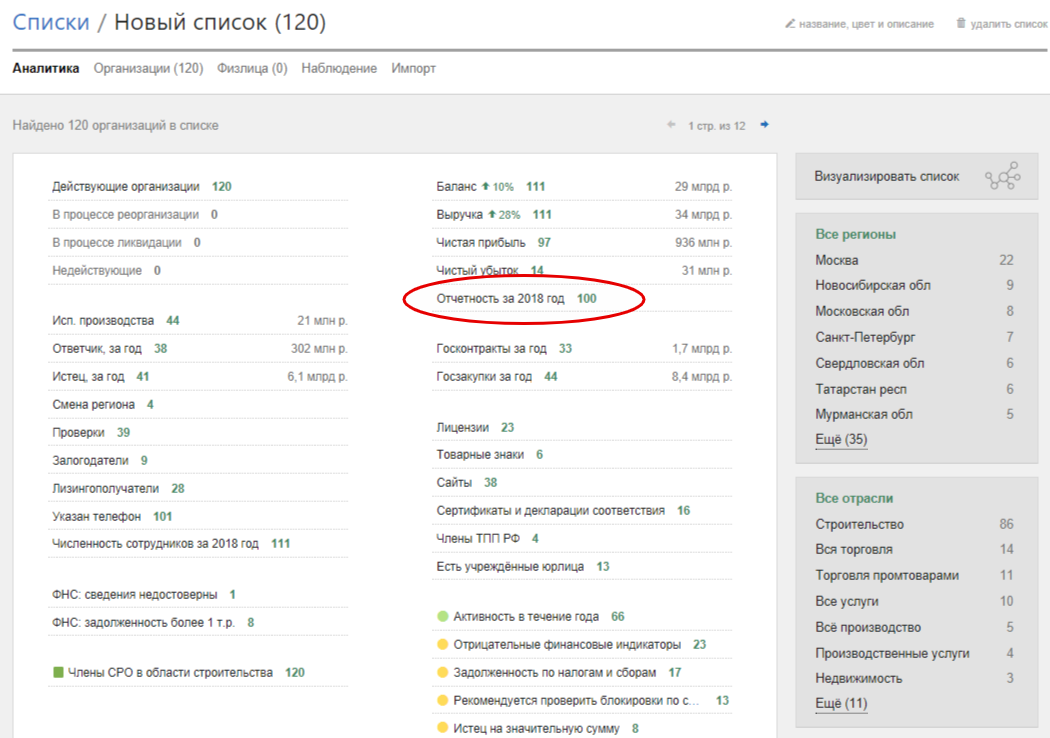
Task: Click the green square SRO members marker
Action: 58,672
